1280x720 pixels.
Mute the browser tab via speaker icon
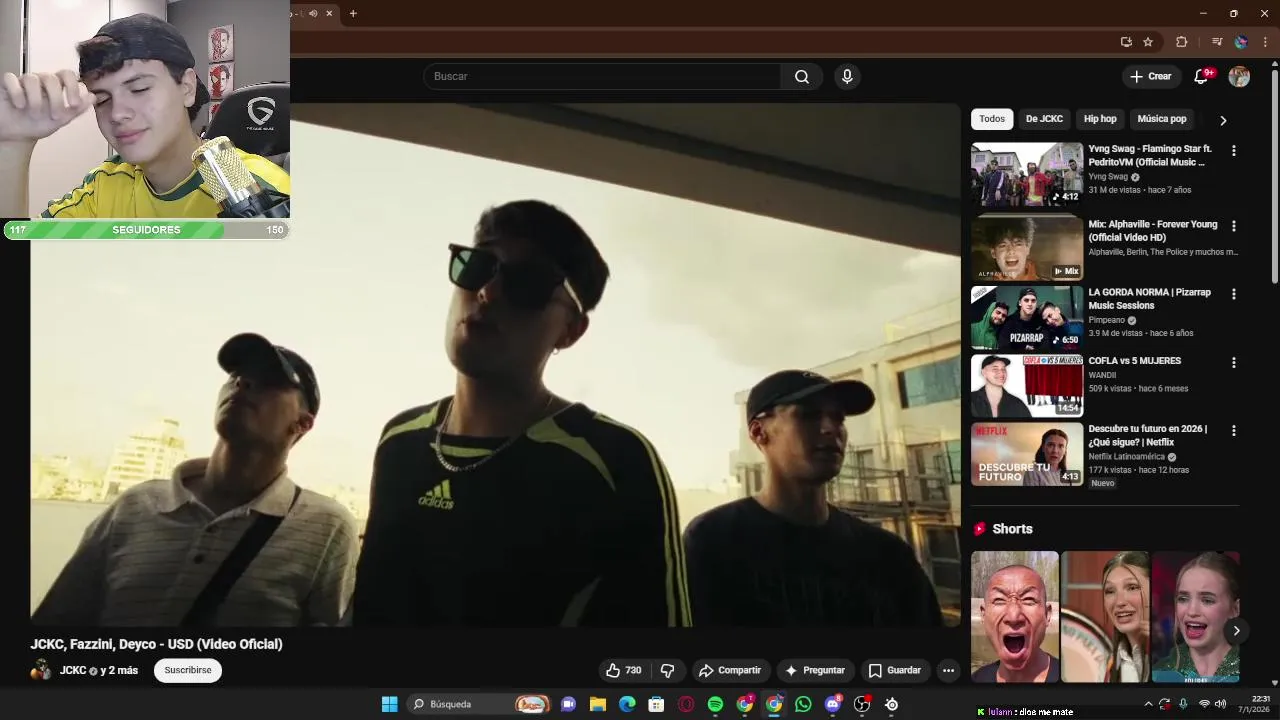[313, 13]
